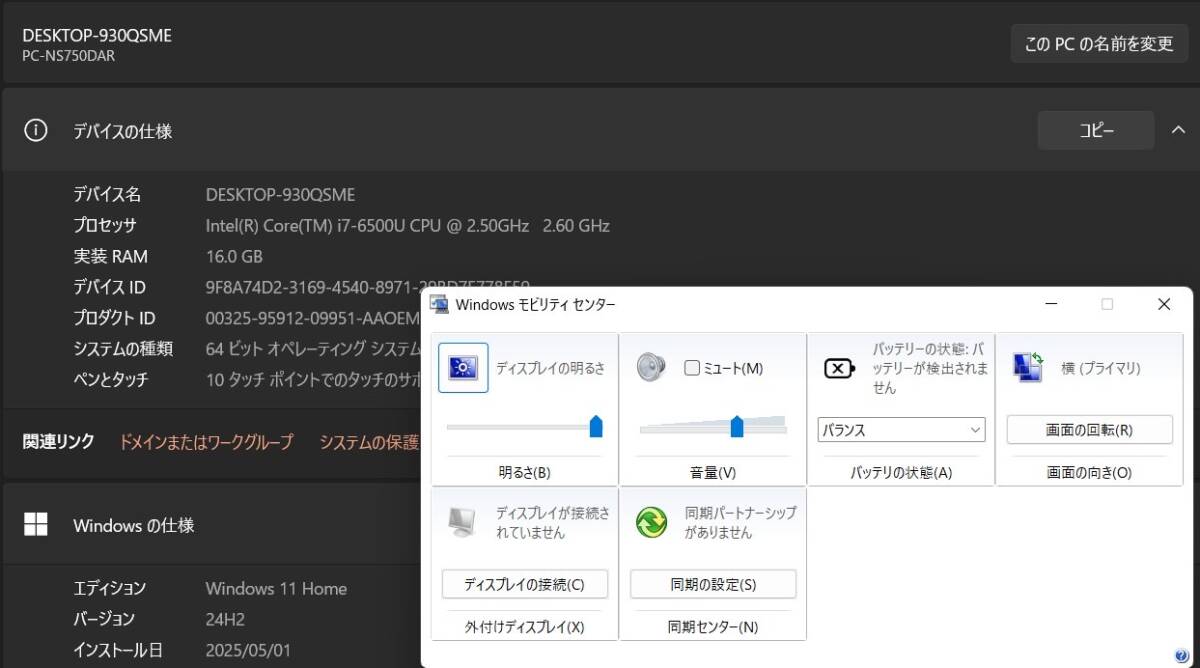Click the green sync partnership icon

[x=651, y=522]
